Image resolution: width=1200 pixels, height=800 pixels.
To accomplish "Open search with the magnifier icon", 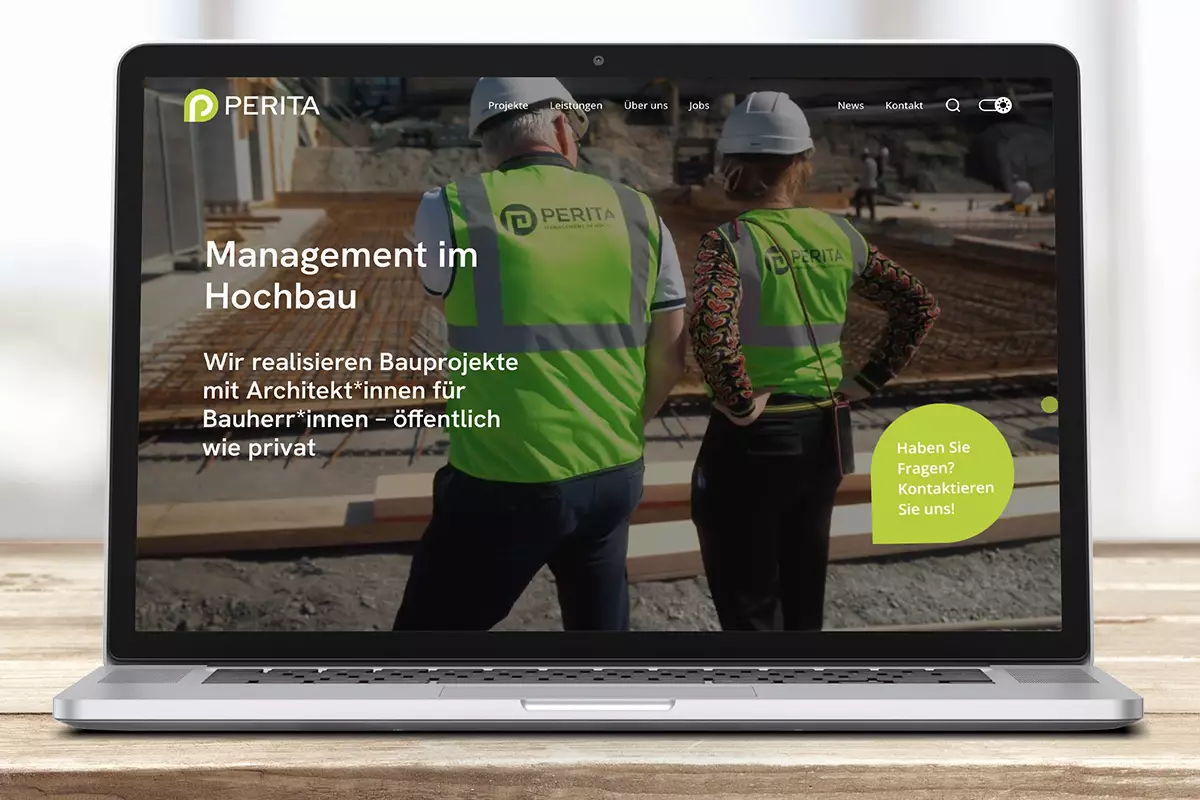I will click(953, 105).
